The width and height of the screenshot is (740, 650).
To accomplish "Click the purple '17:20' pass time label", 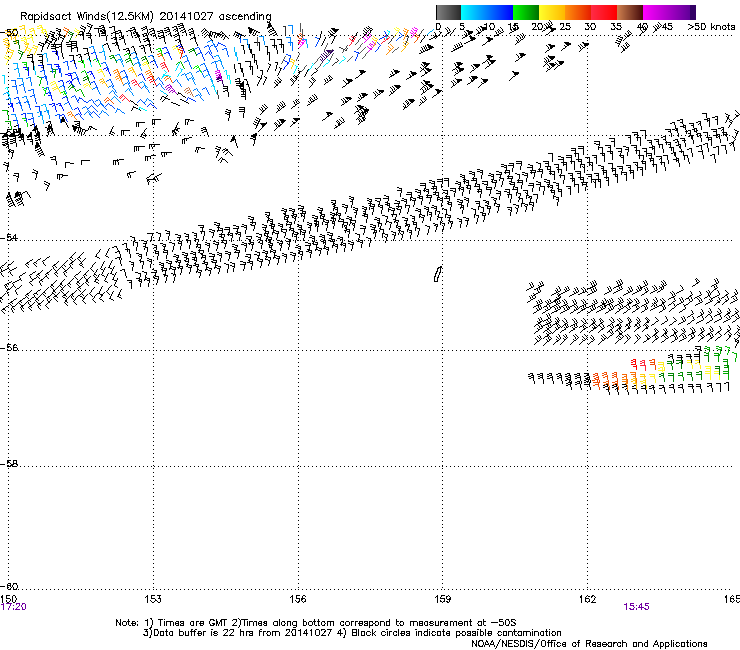I will click(14, 607).
